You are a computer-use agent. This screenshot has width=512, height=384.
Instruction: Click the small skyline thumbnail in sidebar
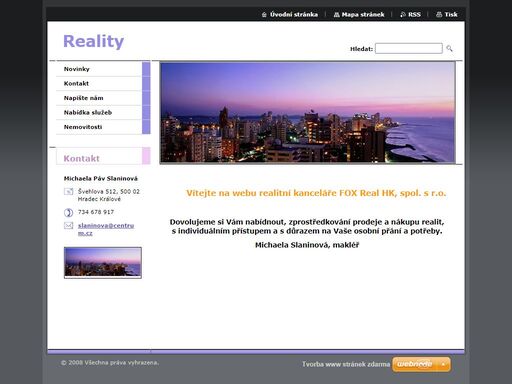[x=103, y=263]
